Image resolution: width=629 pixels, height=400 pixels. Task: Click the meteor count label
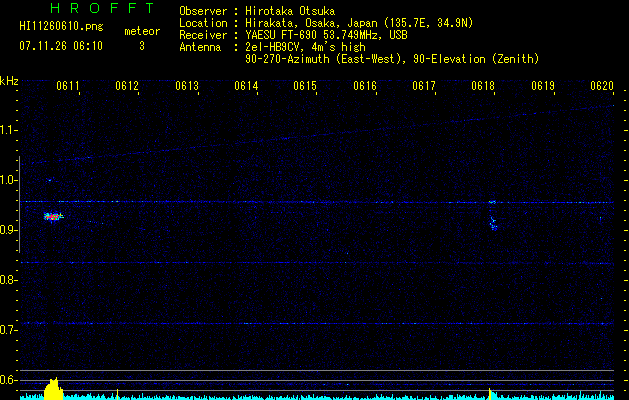(142, 31)
